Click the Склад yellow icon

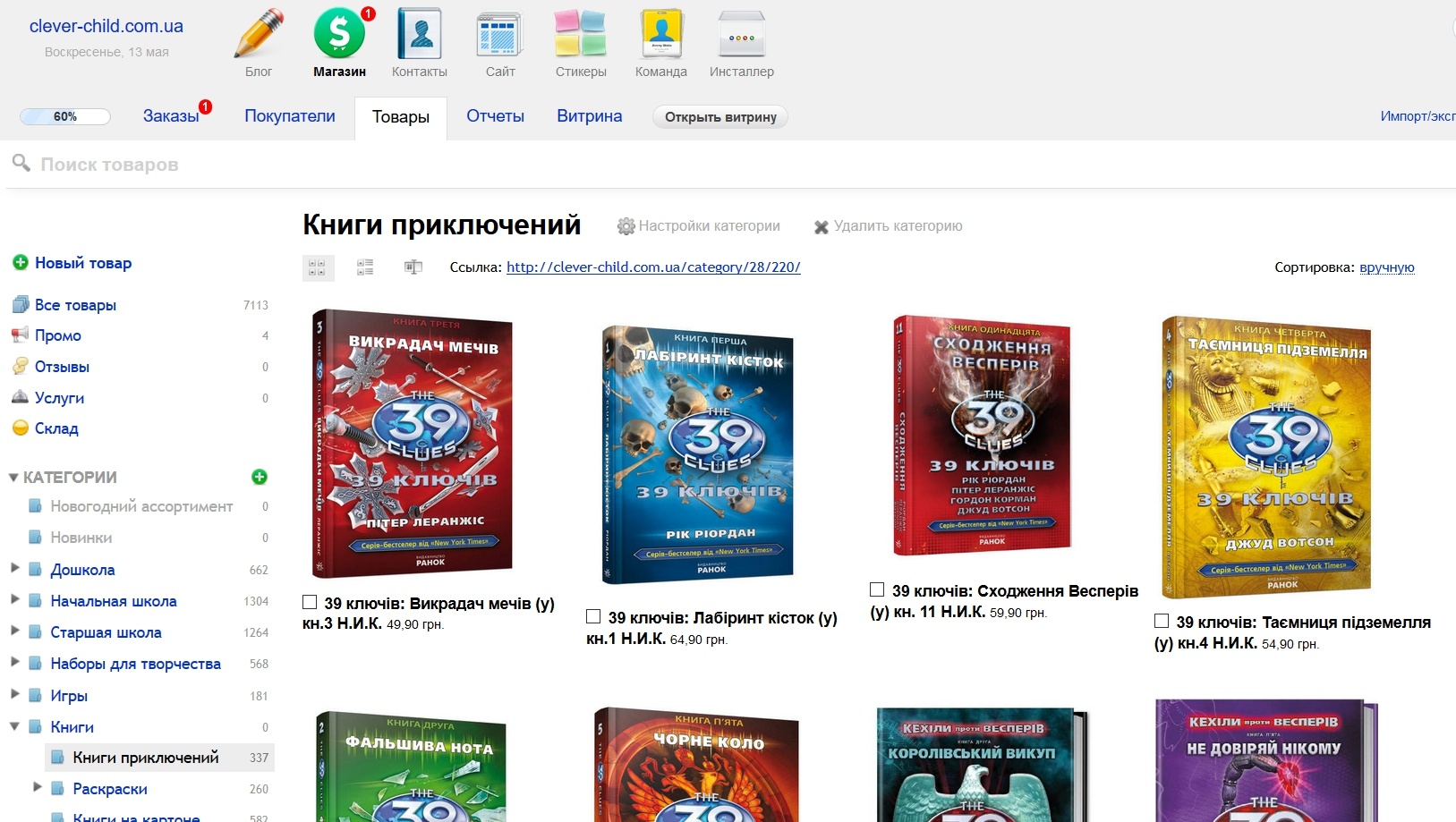point(21,428)
